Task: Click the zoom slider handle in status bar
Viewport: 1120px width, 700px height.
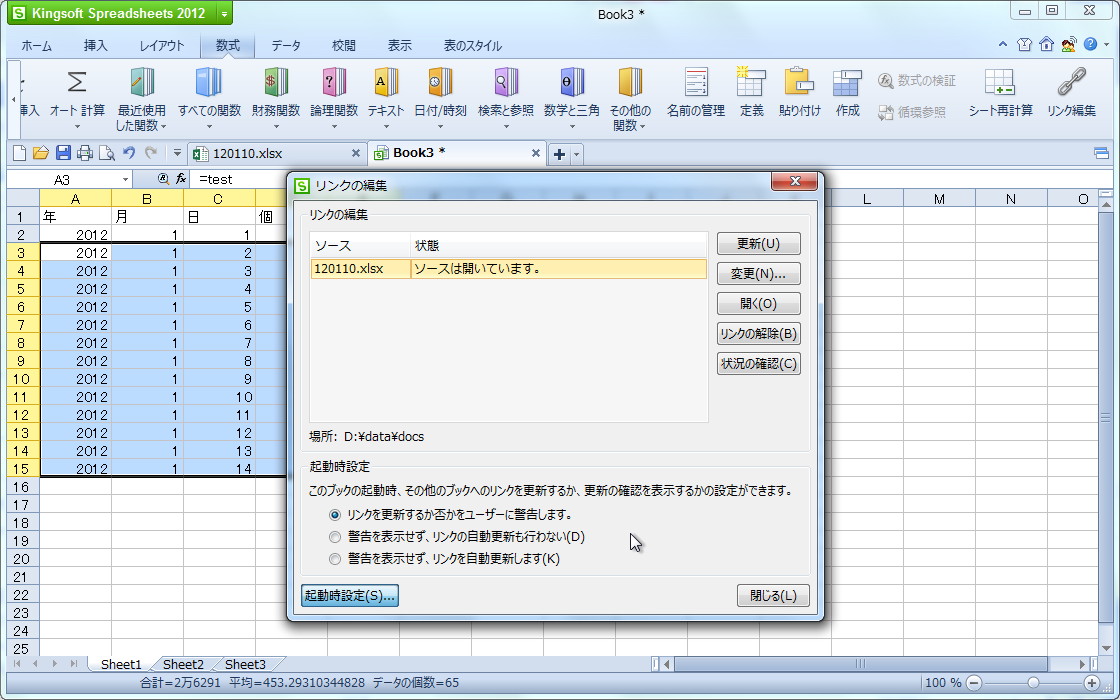Action: (1032, 683)
